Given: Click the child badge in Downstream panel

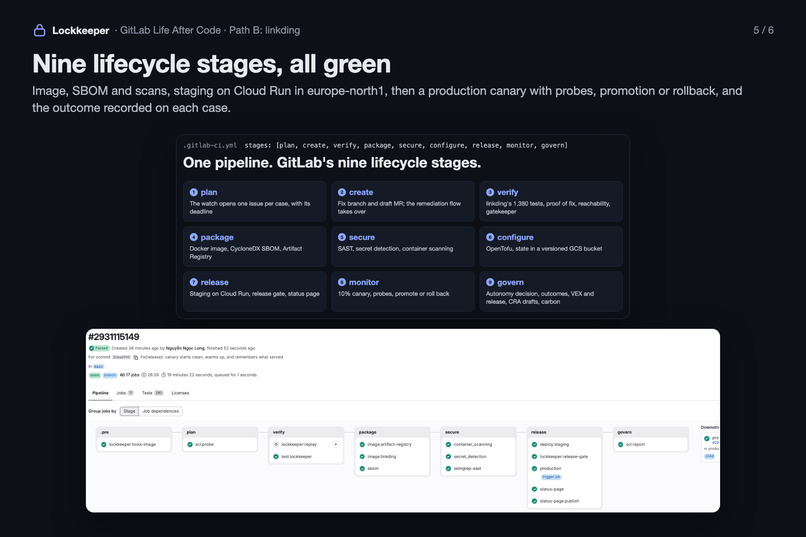Looking at the screenshot, I should (709, 456).
